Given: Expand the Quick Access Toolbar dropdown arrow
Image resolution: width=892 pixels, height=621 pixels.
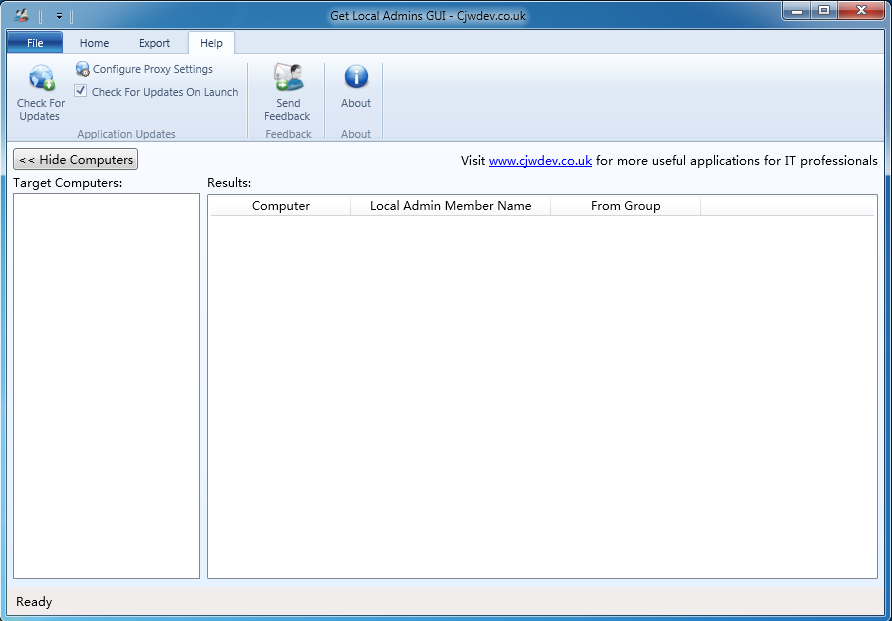Looking at the screenshot, I should pos(59,16).
